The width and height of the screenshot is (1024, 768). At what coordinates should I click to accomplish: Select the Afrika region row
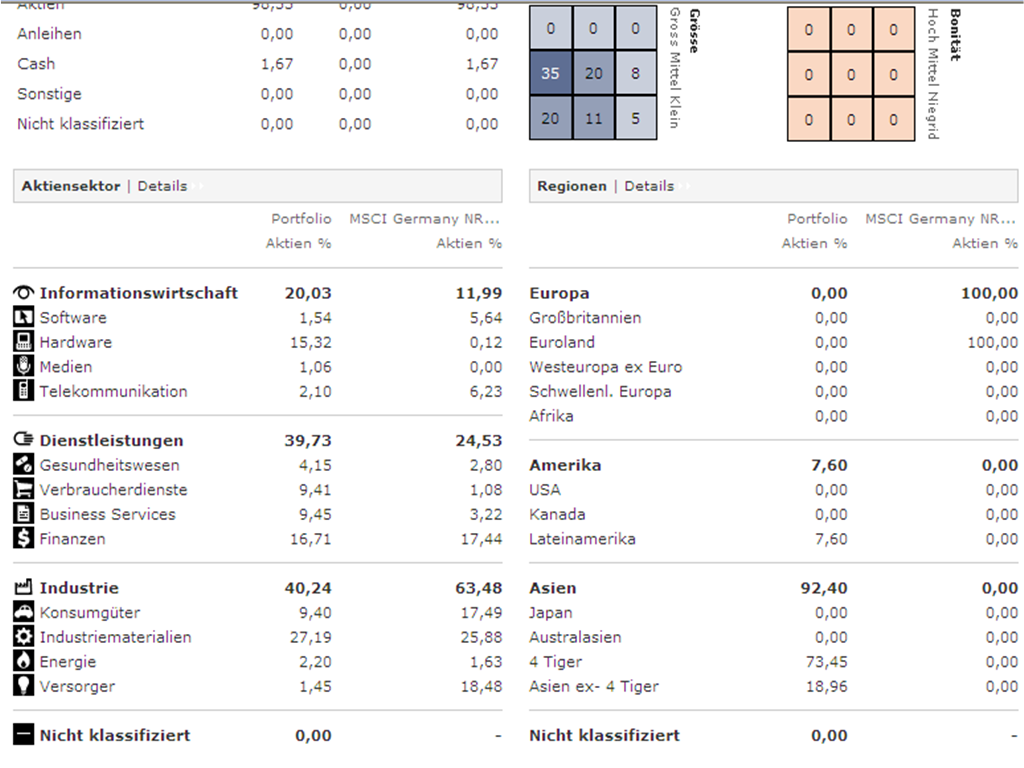(773, 416)
